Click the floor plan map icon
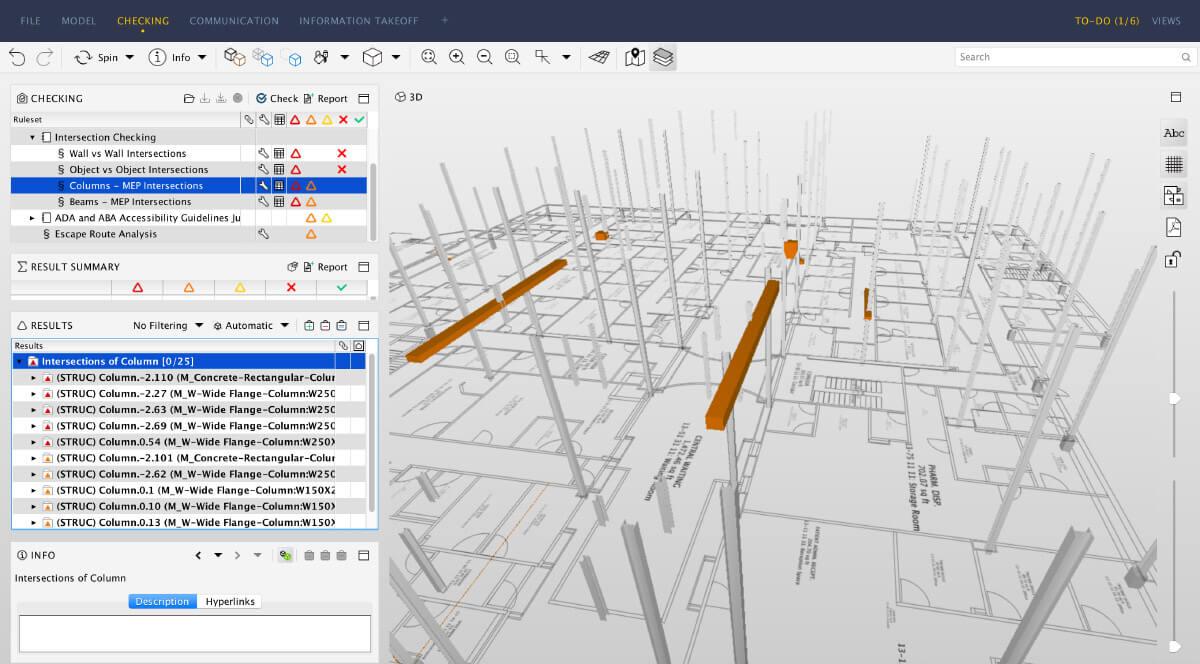Screen dimensions: 1200x664 (634, 58)
